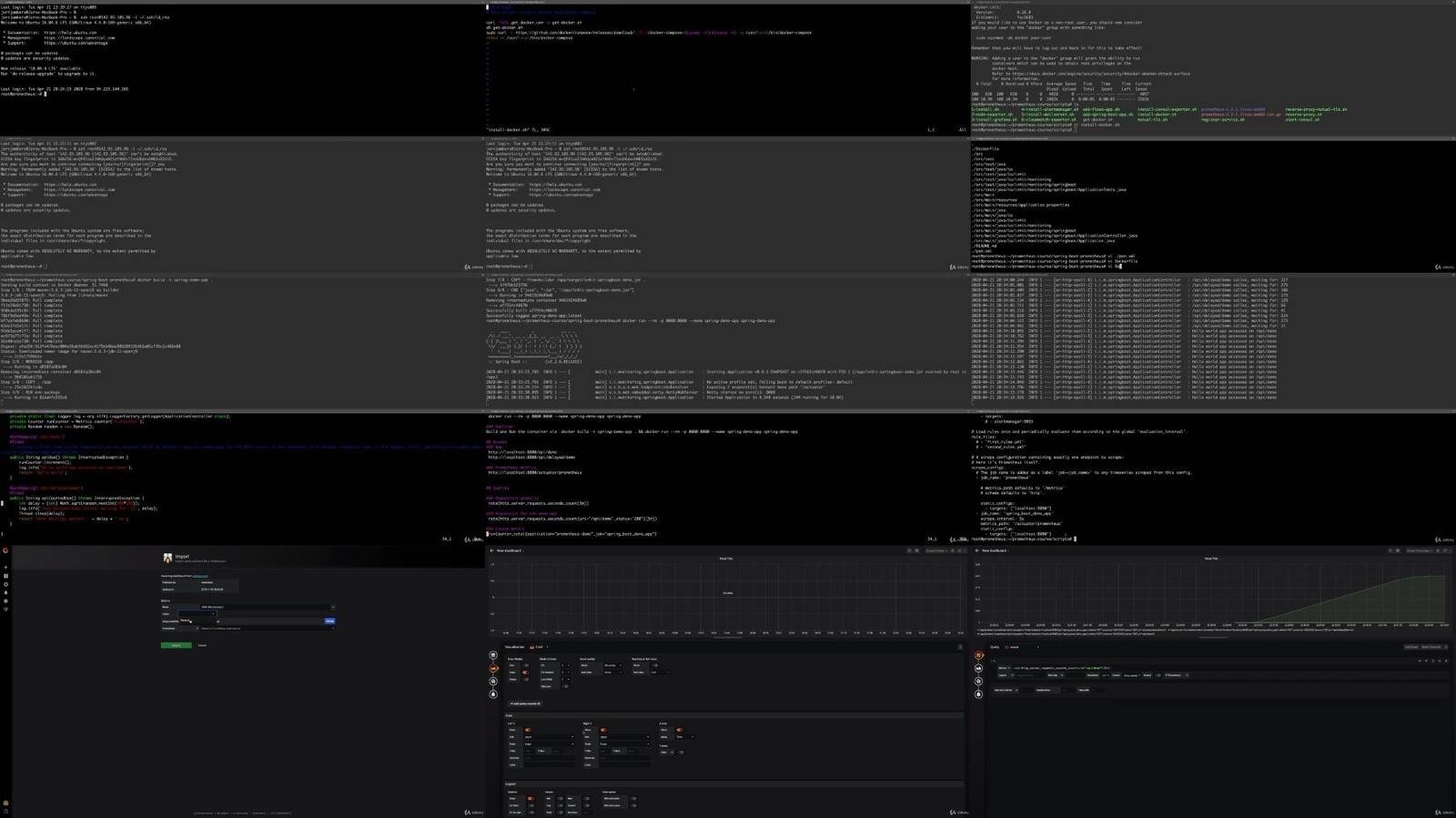Open Alert bell icon in bottom-right editor
1456x818 pixels.
click(978, 694)
